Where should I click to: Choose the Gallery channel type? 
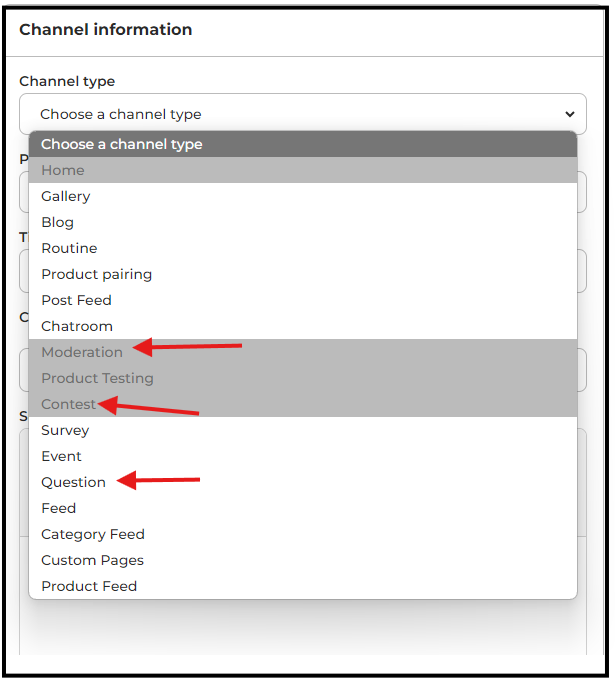pos(66,196)
